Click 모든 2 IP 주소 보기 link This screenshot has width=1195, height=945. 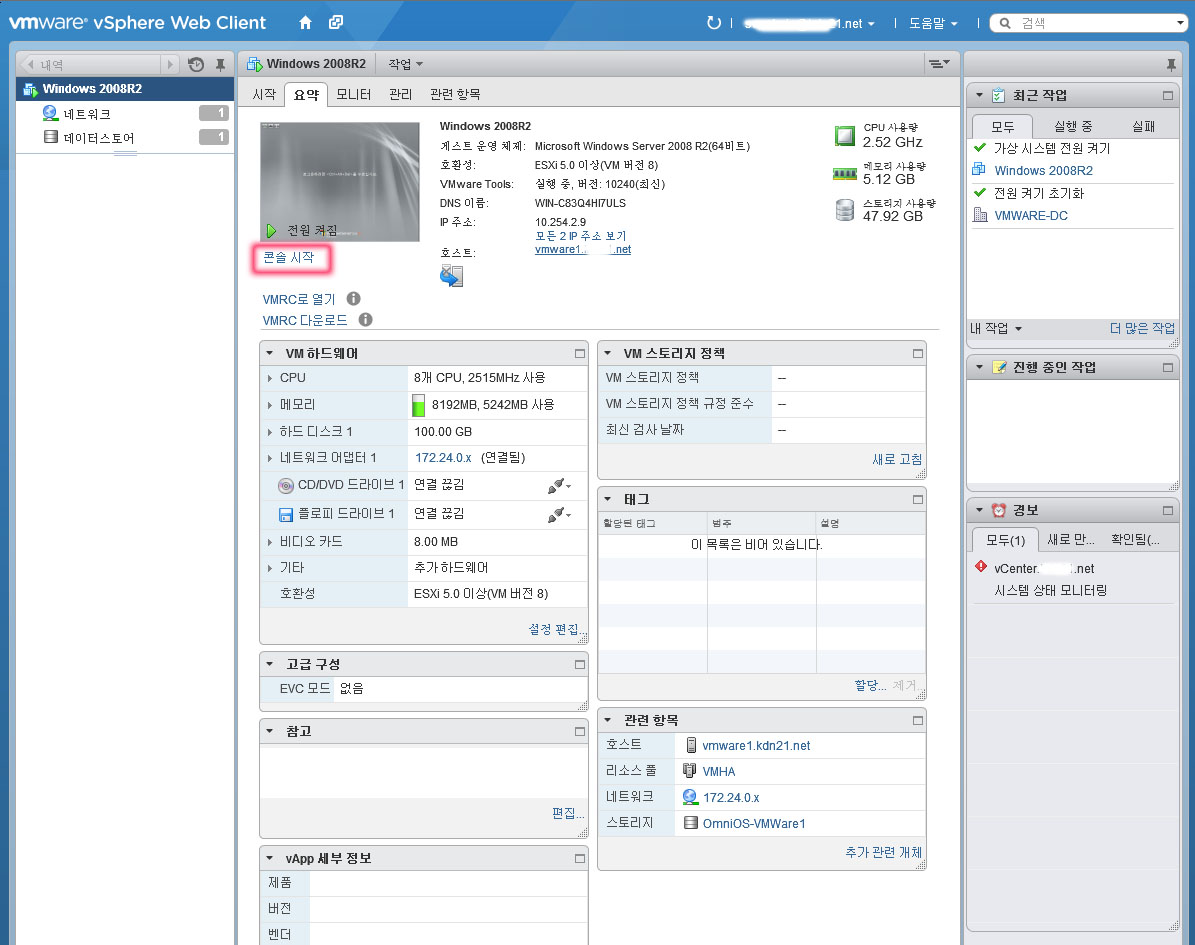580,236
